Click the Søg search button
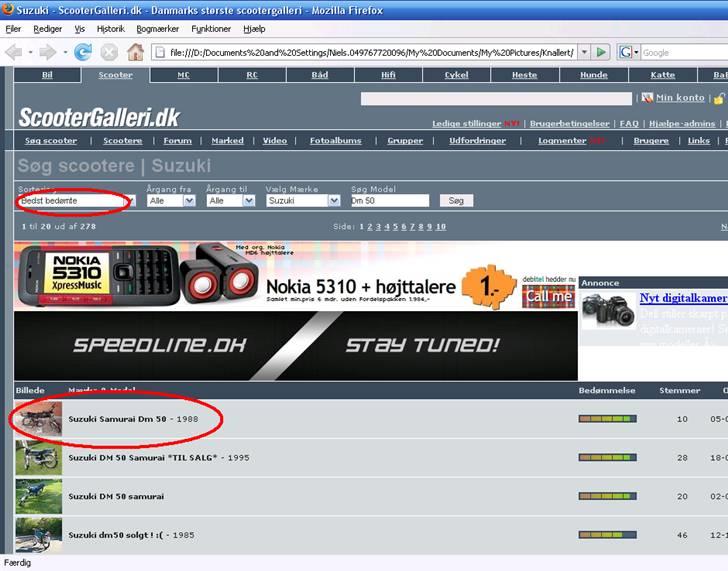The width and height of the screenshot is (728, 571). 456,201
